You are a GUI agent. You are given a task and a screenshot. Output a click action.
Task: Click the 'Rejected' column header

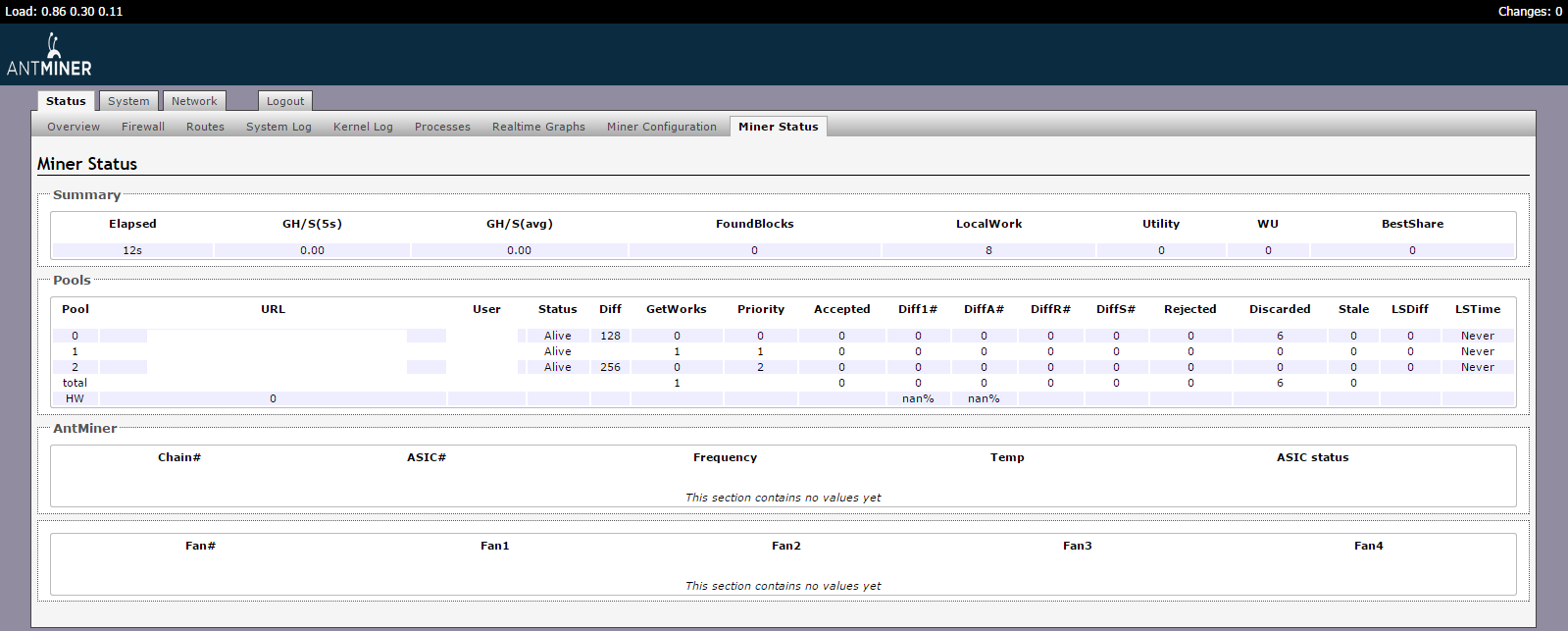coord(1190,309)
